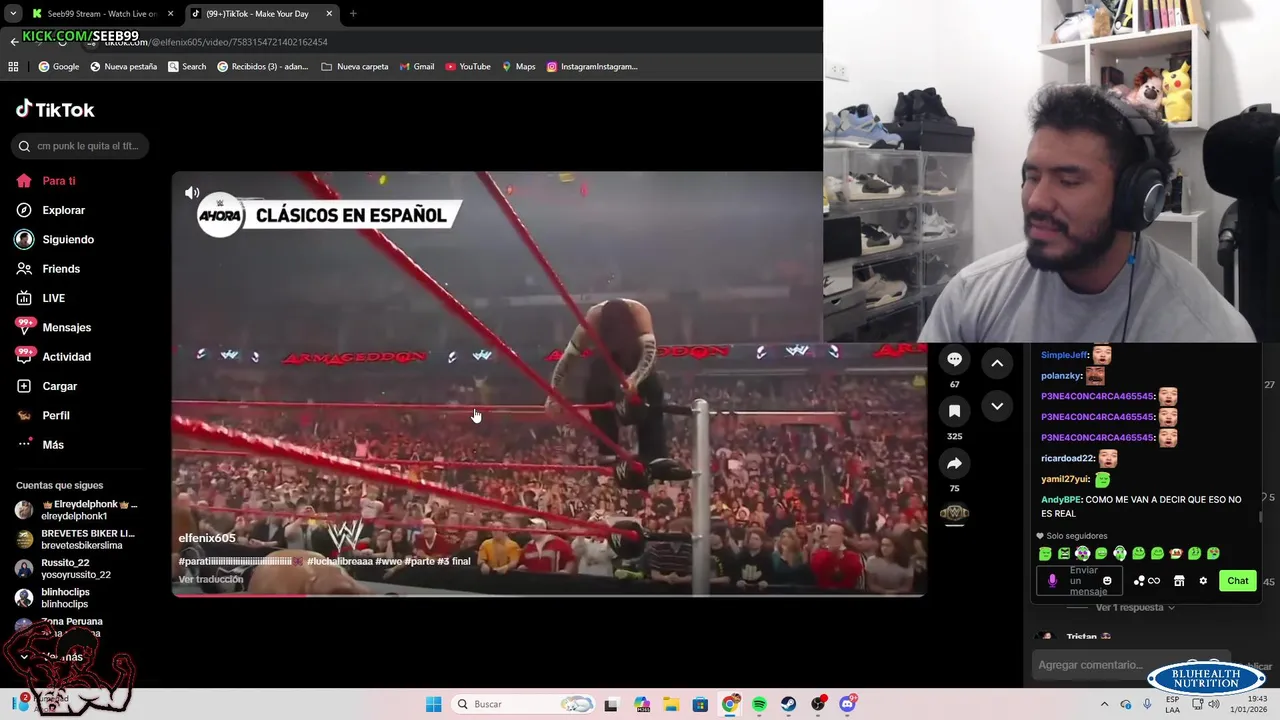1280x720 pixels.
Task: Open elfenix605 profile from video caption
Action: (x=207, y=538)
